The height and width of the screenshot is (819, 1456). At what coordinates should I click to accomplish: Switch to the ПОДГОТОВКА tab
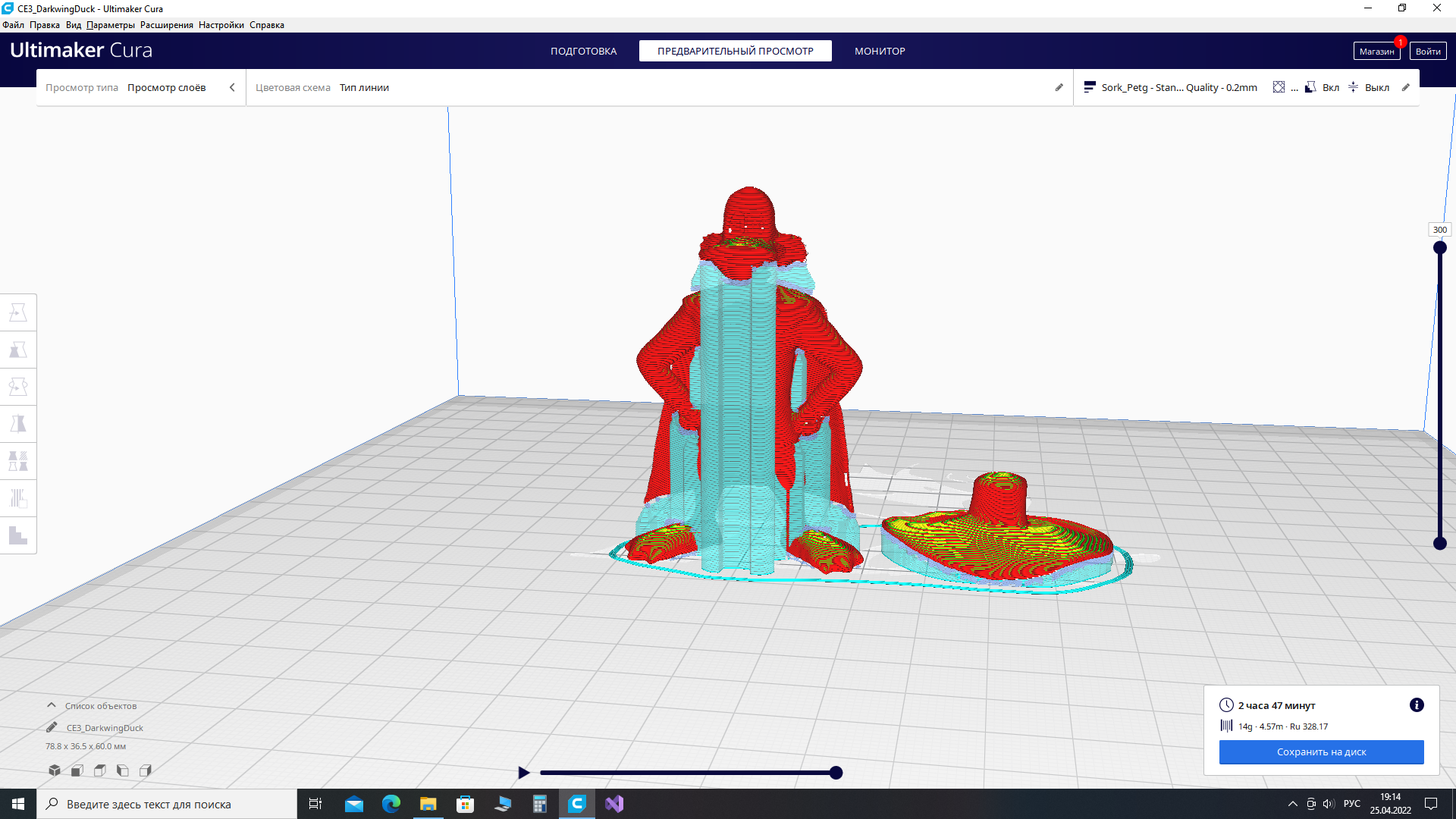click(x=583, y=51)
